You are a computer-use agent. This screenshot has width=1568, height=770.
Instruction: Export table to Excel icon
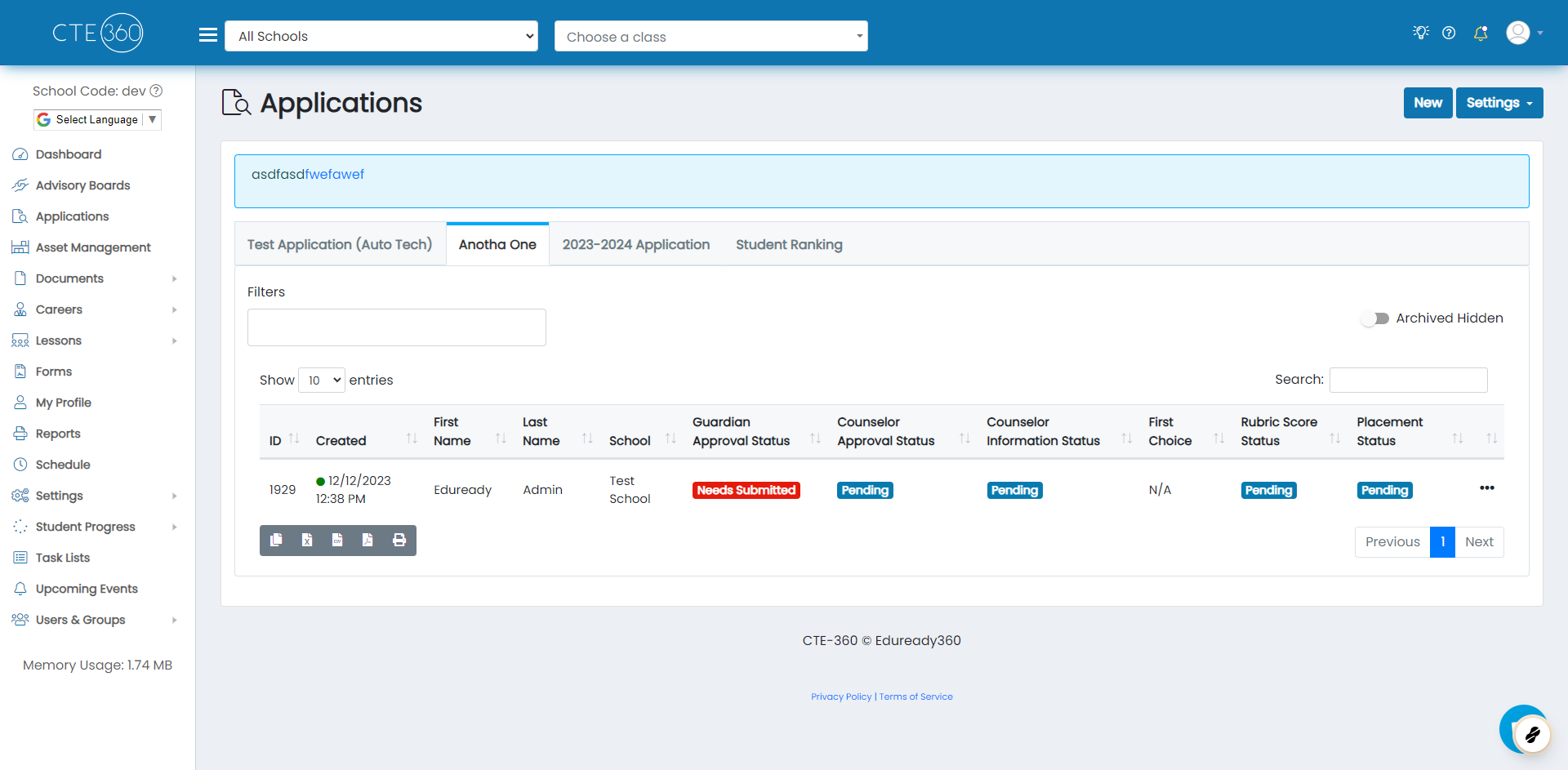307,540
